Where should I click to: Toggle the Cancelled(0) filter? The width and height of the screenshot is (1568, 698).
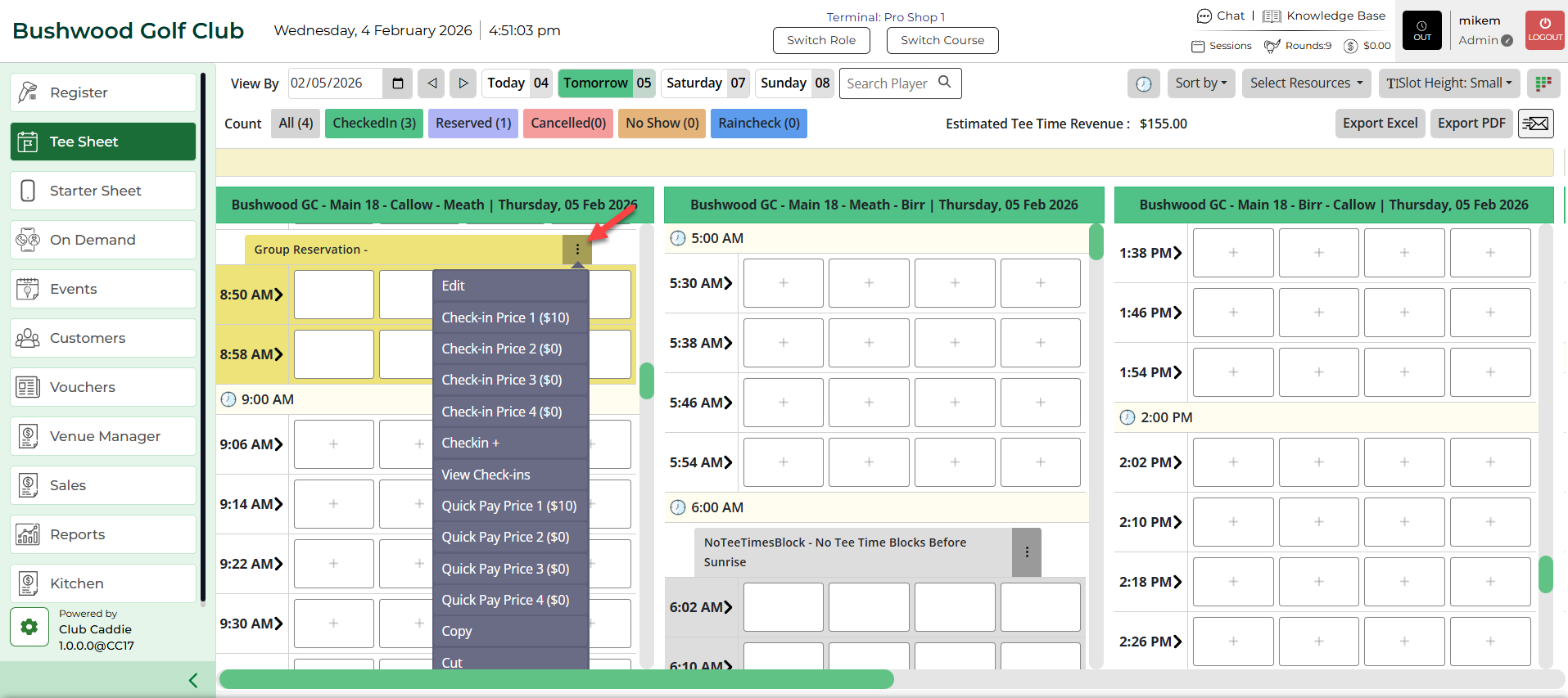coord(568,124)
